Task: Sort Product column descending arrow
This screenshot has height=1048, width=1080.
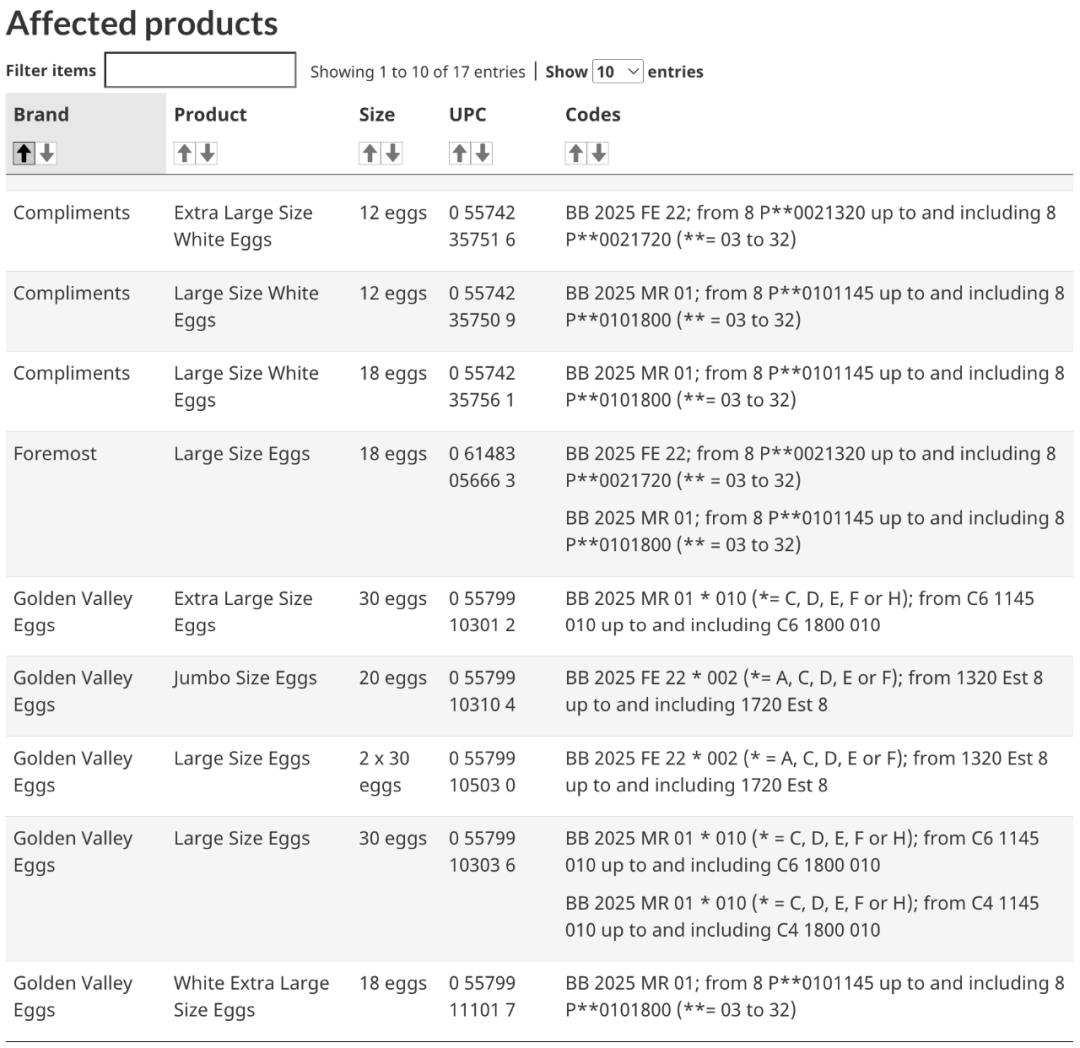Action: pos(207,153)
